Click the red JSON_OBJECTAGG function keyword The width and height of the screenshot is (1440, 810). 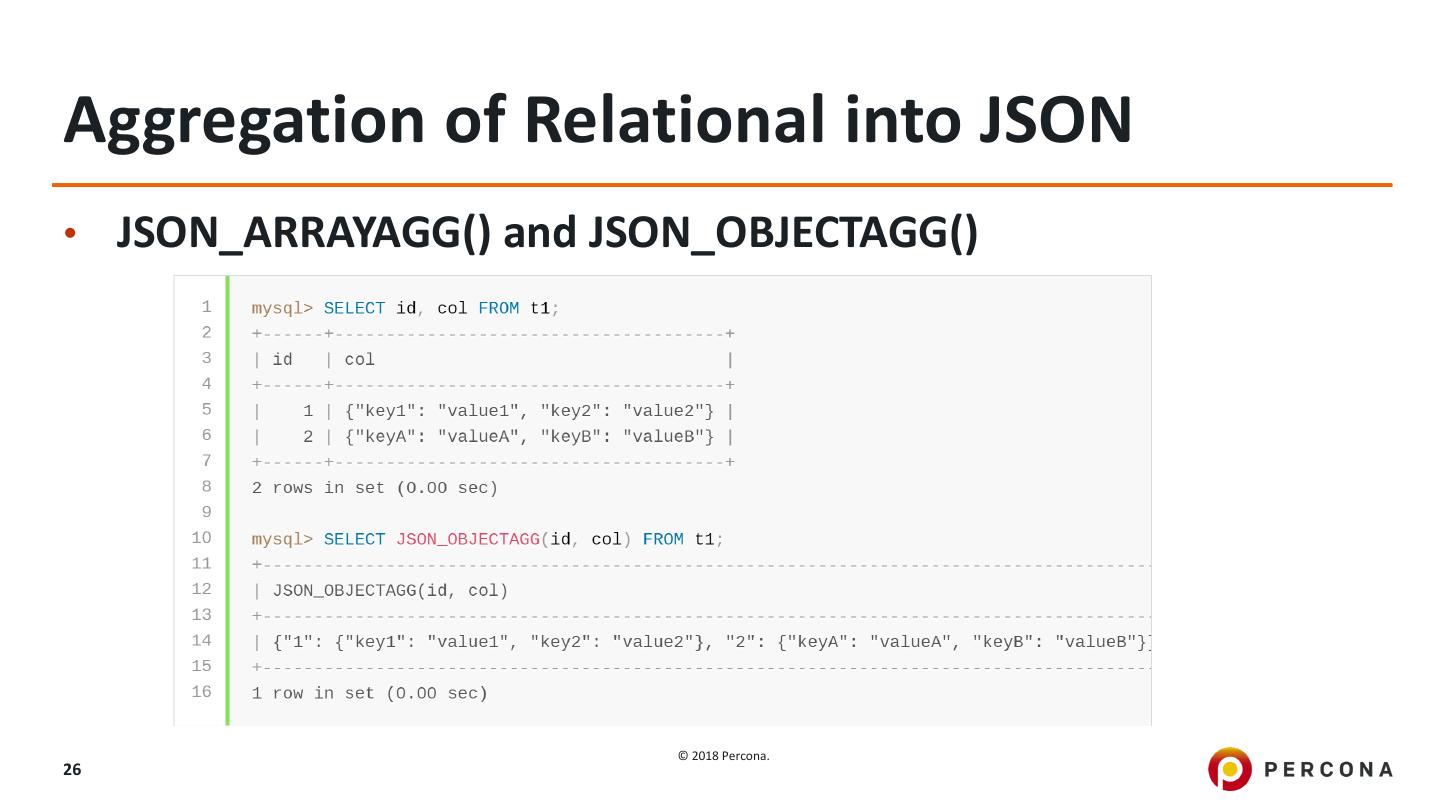[x=467, y=540]
